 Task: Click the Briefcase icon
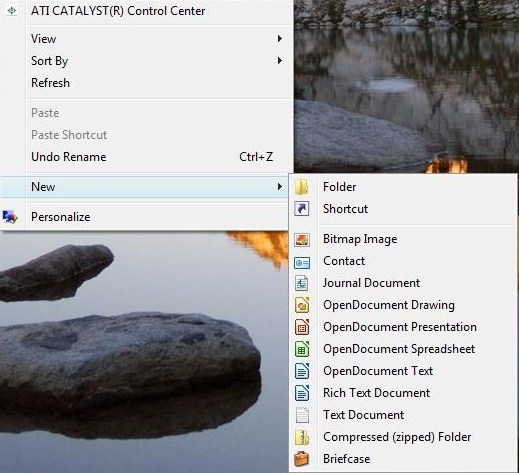(302, 459)
